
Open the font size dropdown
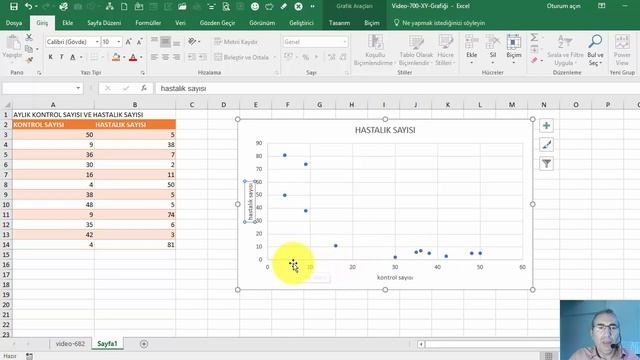click(x=119, y=42)
